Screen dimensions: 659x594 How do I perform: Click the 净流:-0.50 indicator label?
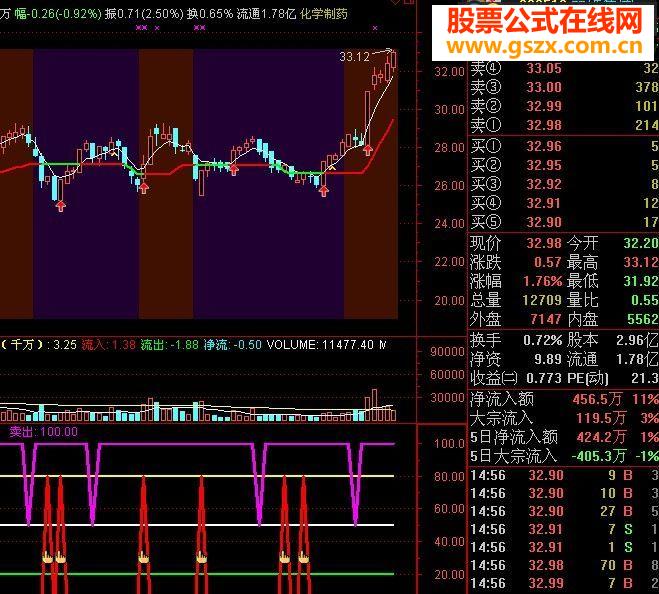pos(232,345)
